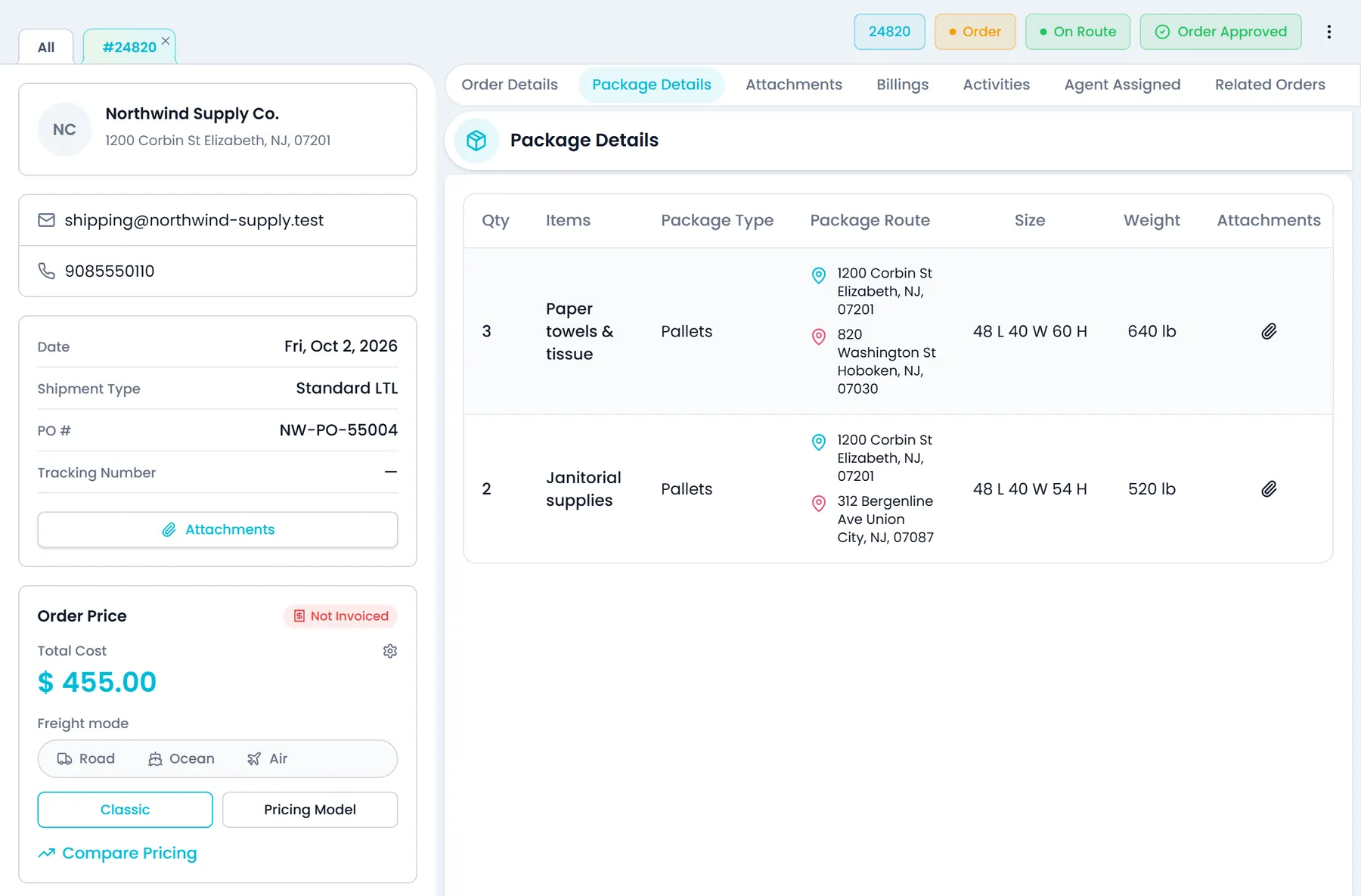The width and height of the screenshot is (1361, 896).
Task: Close the #24820 tab
Action: click(x=166, y=41)
